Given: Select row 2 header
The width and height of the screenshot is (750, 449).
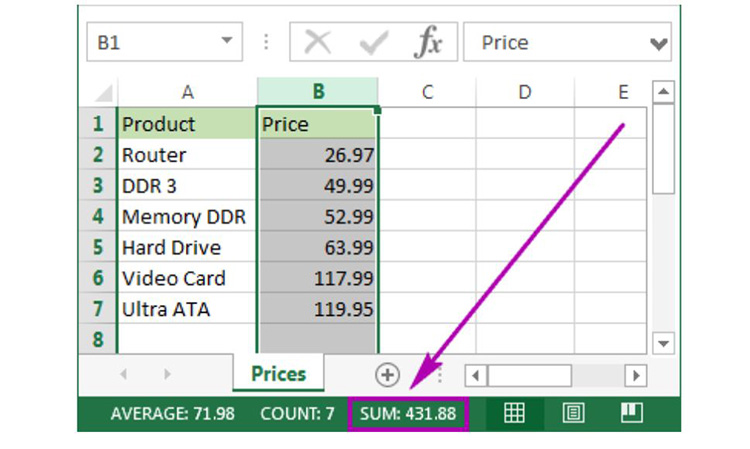Looking at the screenshot, I should 98,154.
